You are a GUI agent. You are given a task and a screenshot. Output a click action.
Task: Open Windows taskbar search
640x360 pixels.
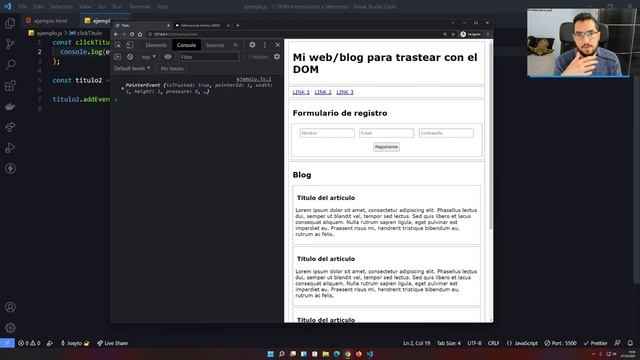282,354
